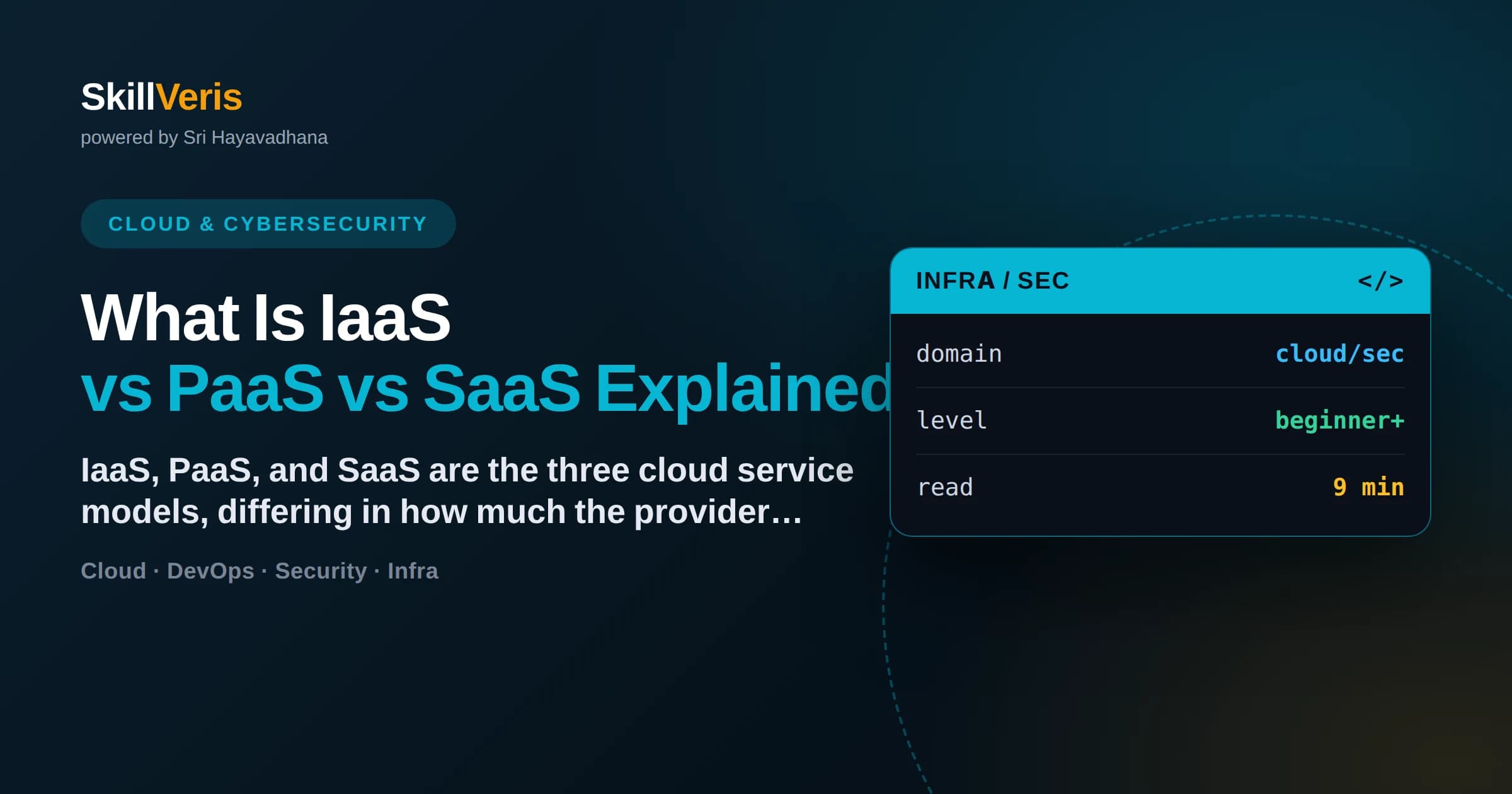Click the 'read' label in the card
This screenshot has height=794, width=1512.
(x=944, y=487)
